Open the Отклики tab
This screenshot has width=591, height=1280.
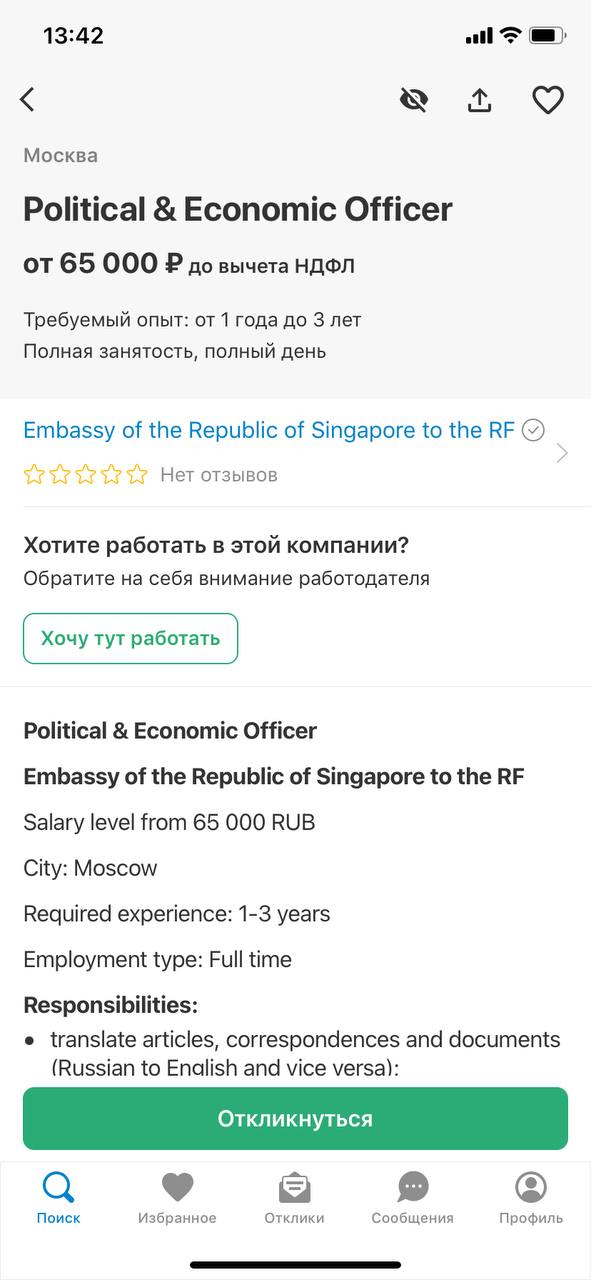294,1198
